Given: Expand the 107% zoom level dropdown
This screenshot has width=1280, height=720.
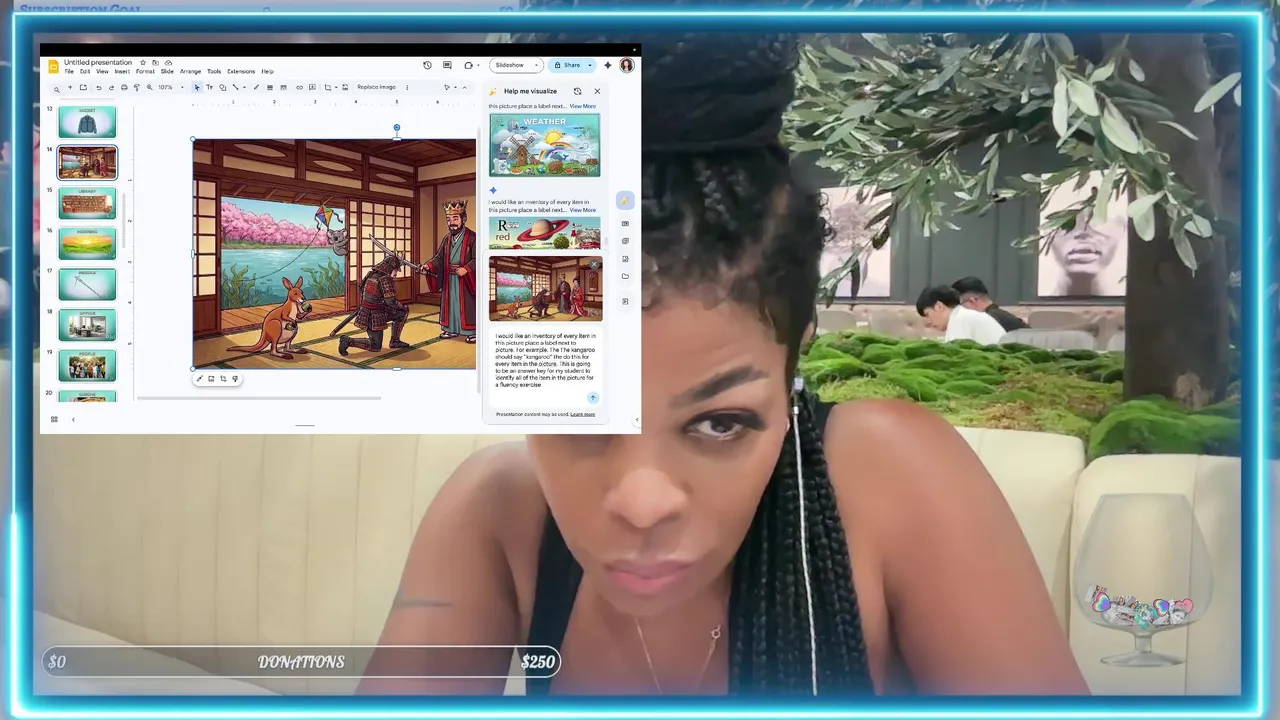Looking at the screenshot, I should [182, 87].
